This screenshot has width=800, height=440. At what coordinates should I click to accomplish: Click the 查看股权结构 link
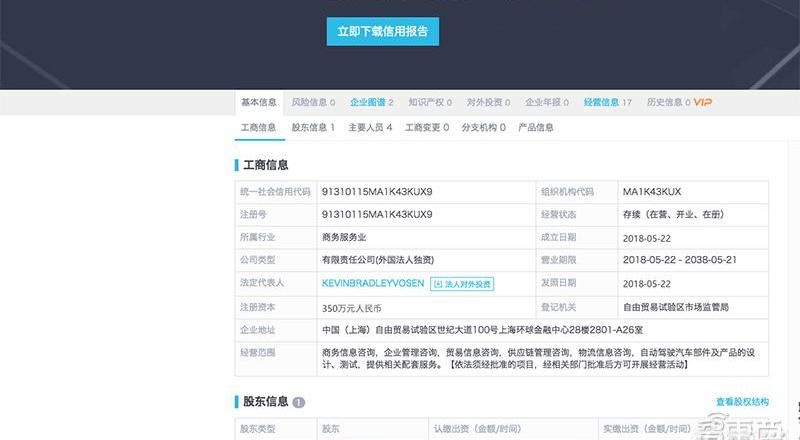(735, 402)
